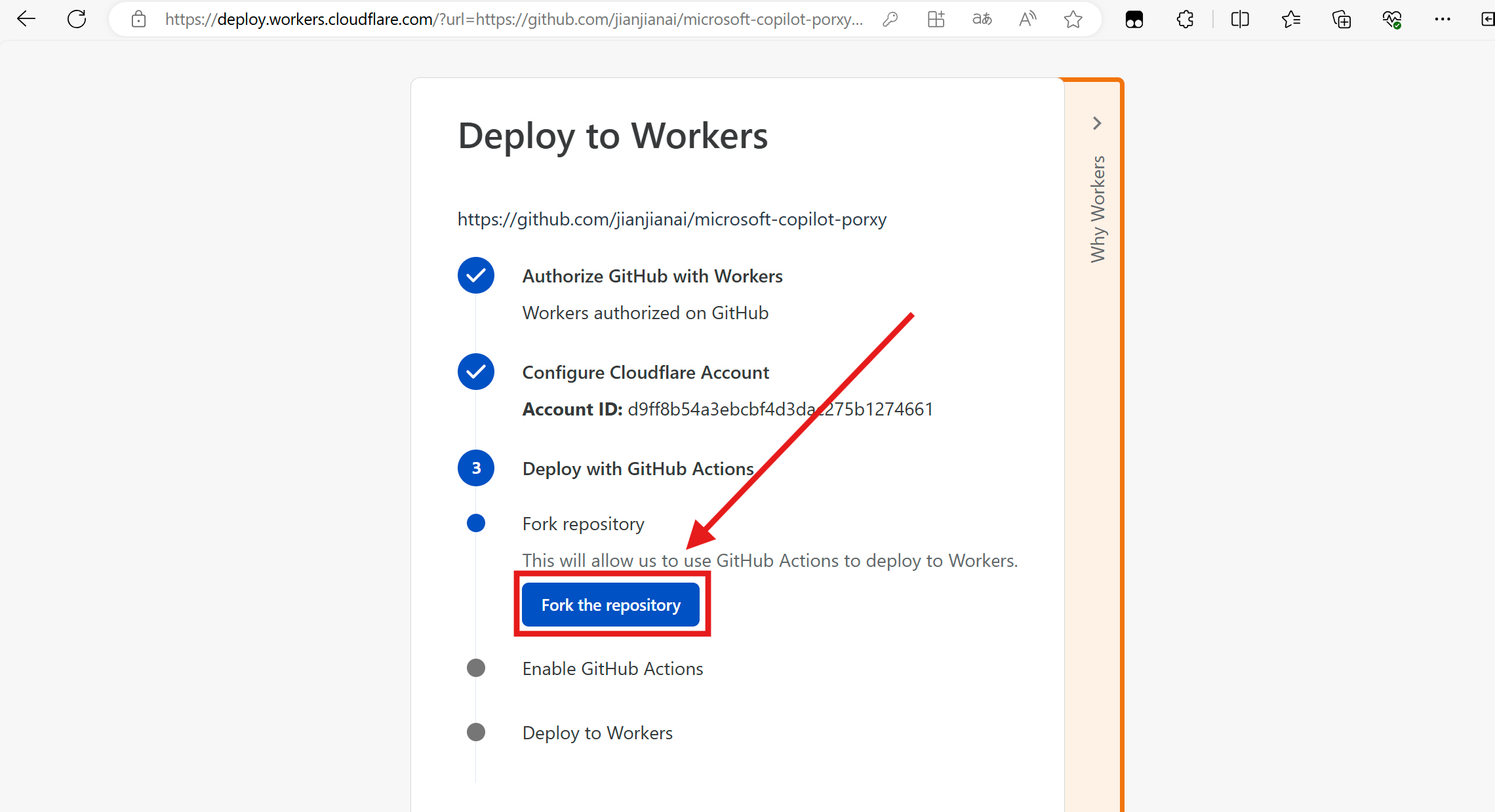The height and width of the screenshot is (812, 1495).
Task: Open the favorites list icon
Action: point(1290,20)
